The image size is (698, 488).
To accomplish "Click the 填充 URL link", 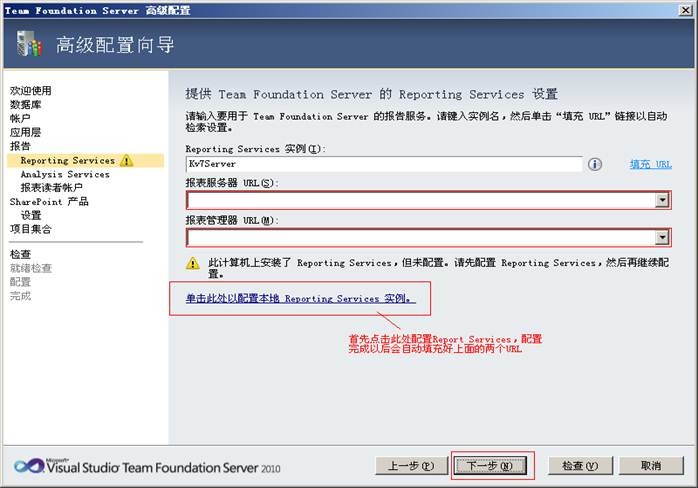I will (x=650, y=164).
